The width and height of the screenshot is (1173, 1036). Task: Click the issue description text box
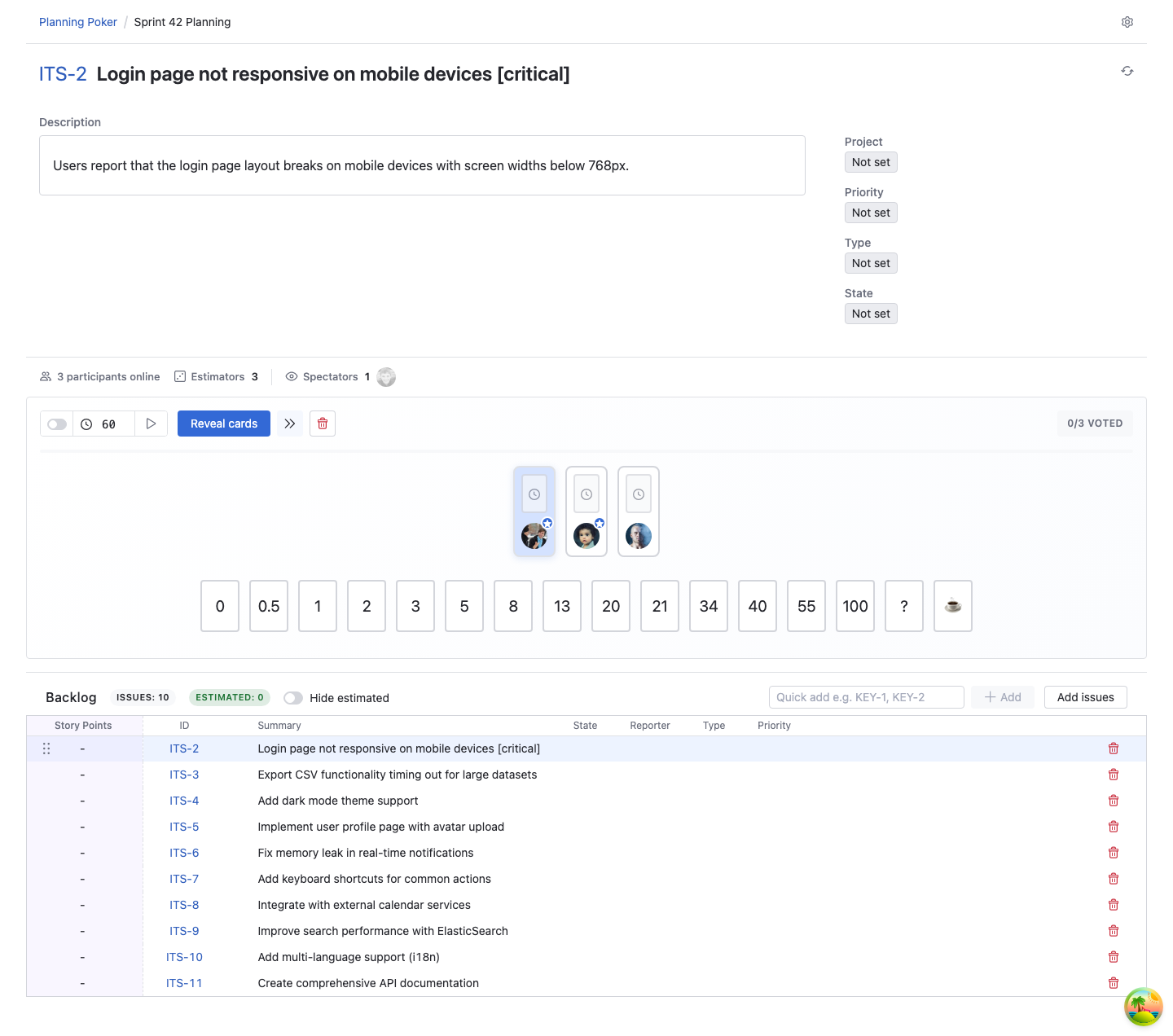coord(422,165)
